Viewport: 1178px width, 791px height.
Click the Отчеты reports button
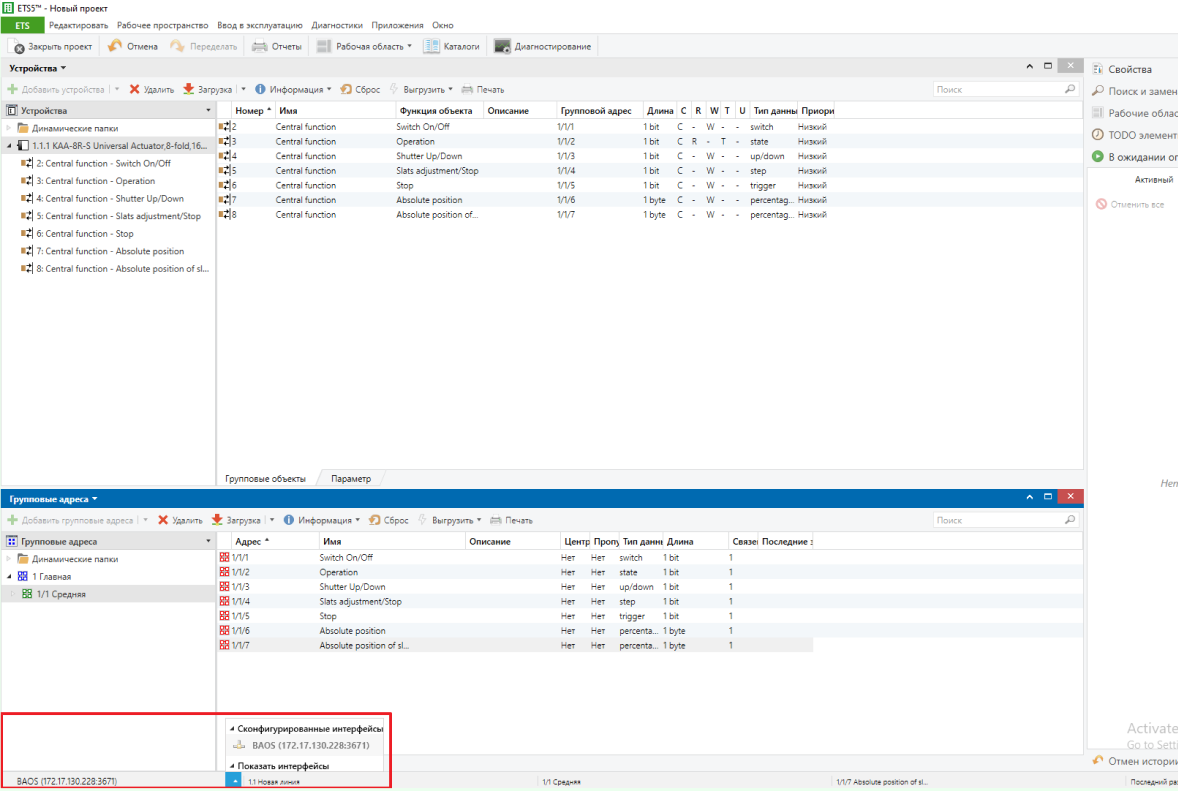pyautogui.click(x=276, y=47)
